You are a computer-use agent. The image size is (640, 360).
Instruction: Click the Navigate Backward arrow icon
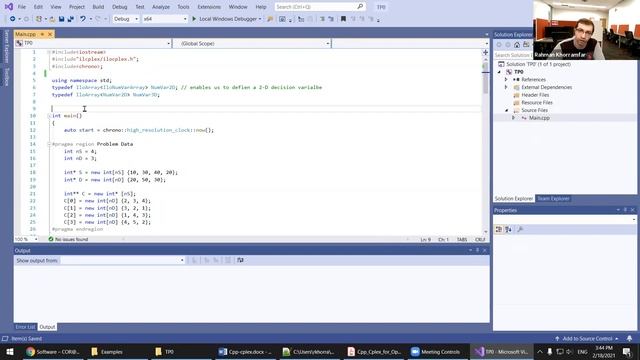click(x=13, y=19)
